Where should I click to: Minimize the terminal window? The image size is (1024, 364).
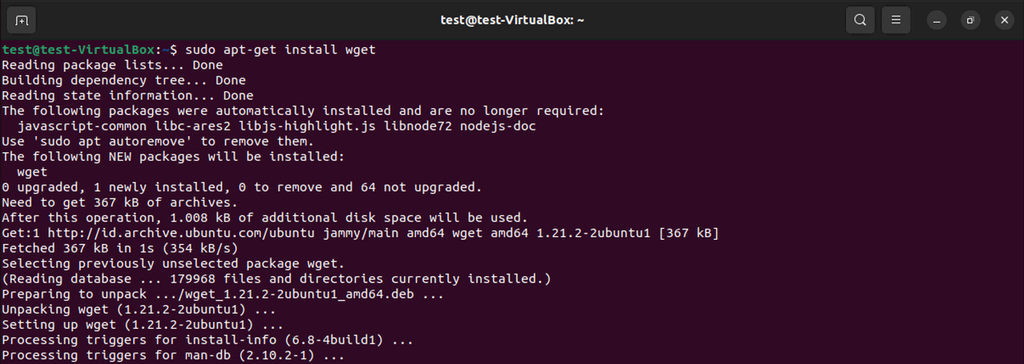pyautogui.click(x=936, y=20)
